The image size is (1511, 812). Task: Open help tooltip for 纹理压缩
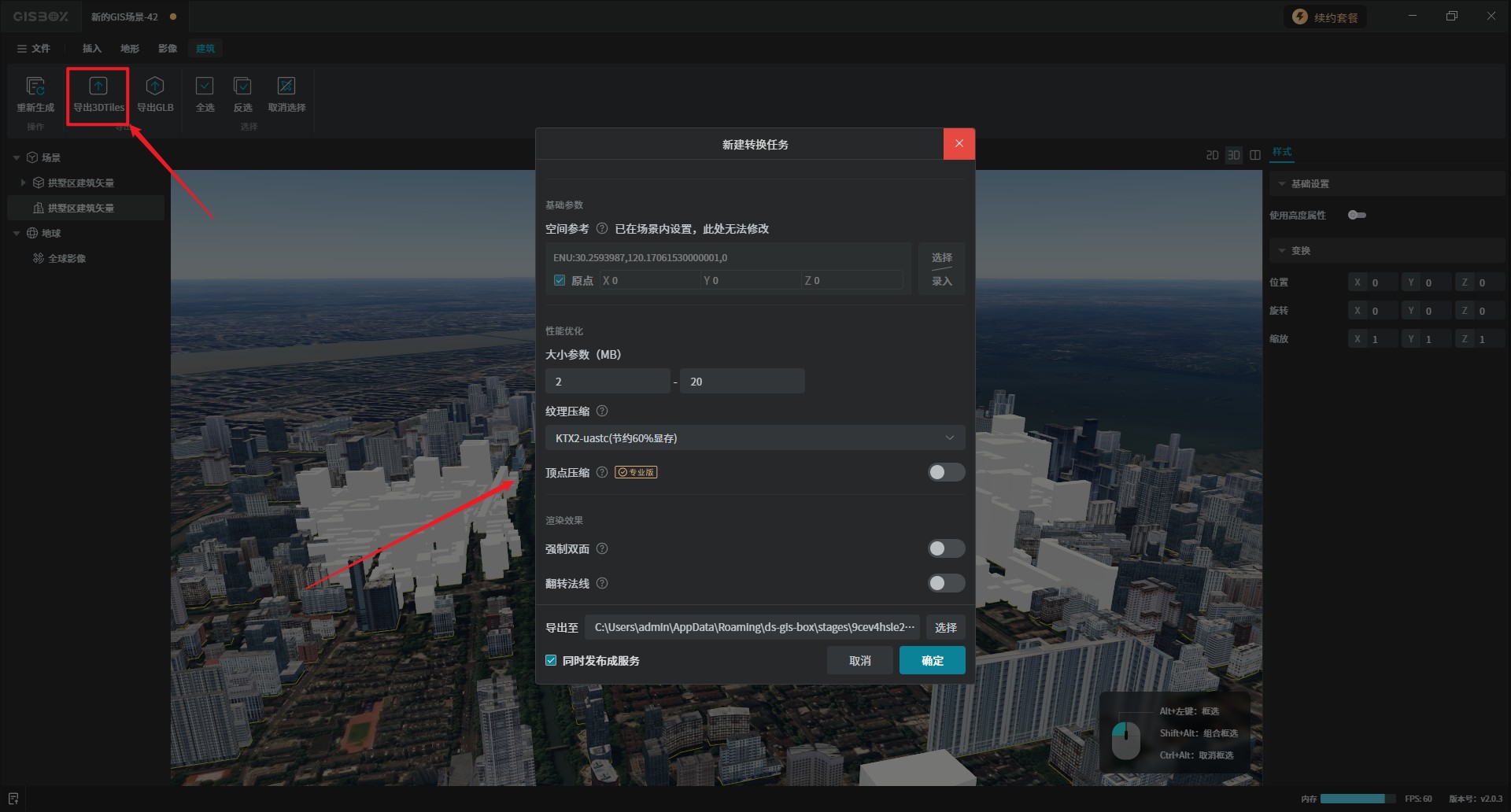pos(602,411)
